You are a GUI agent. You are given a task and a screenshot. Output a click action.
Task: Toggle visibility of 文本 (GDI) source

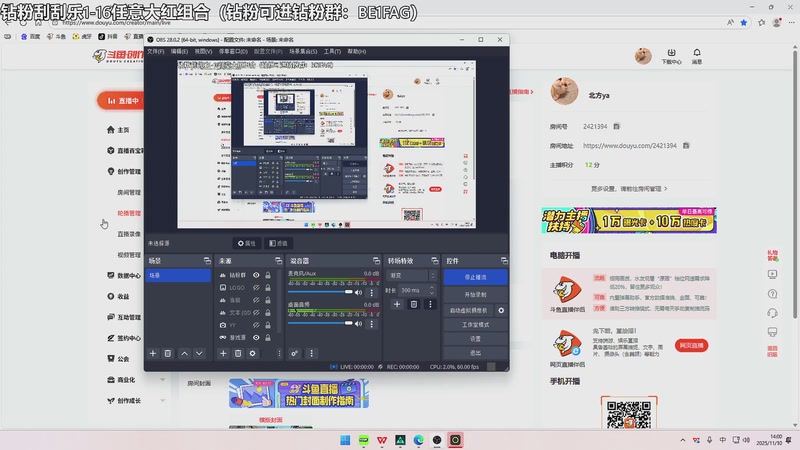pyautogui.click(x=256, y=312)
